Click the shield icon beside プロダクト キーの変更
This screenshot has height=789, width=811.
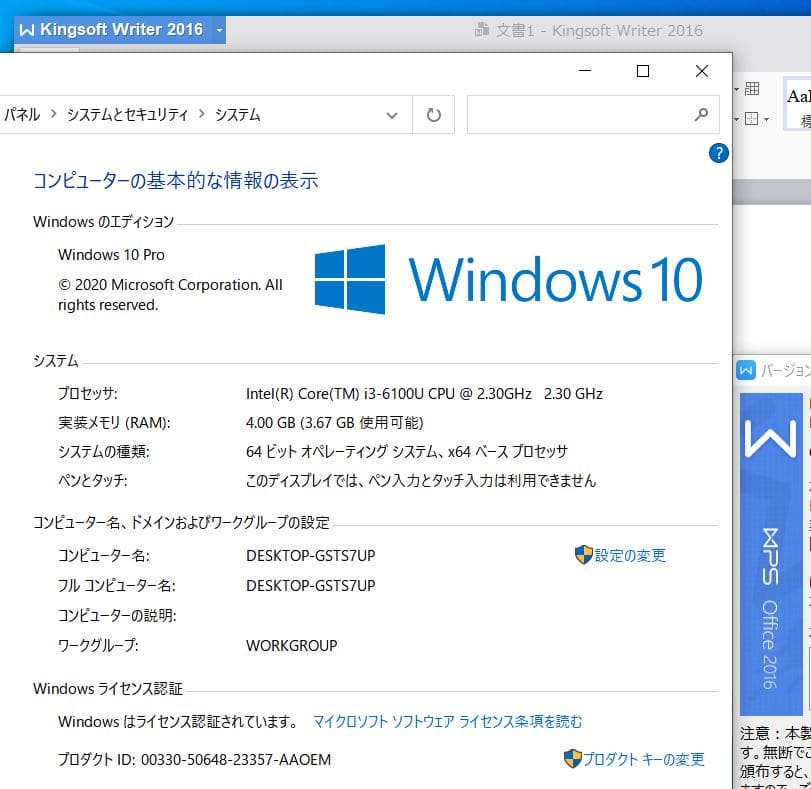click(573, 758)
